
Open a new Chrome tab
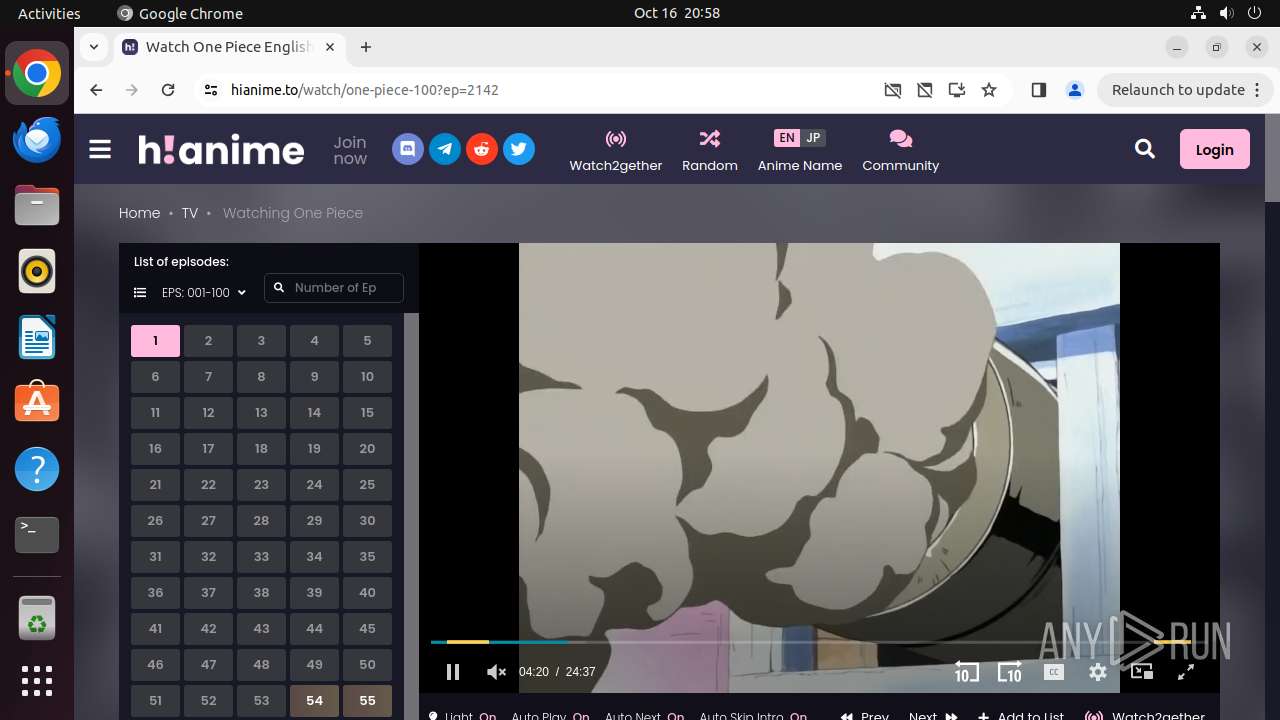366,47
